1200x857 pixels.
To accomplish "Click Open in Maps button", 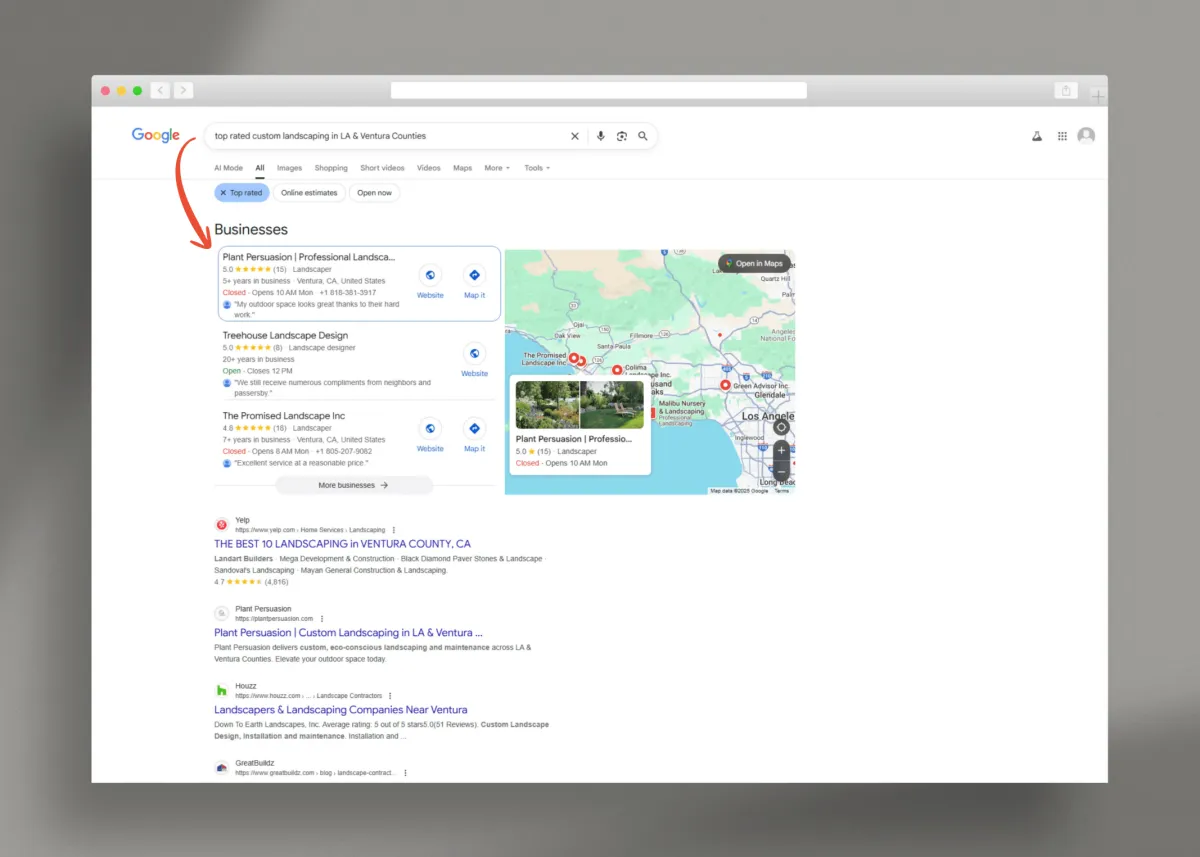I will 754,264.
